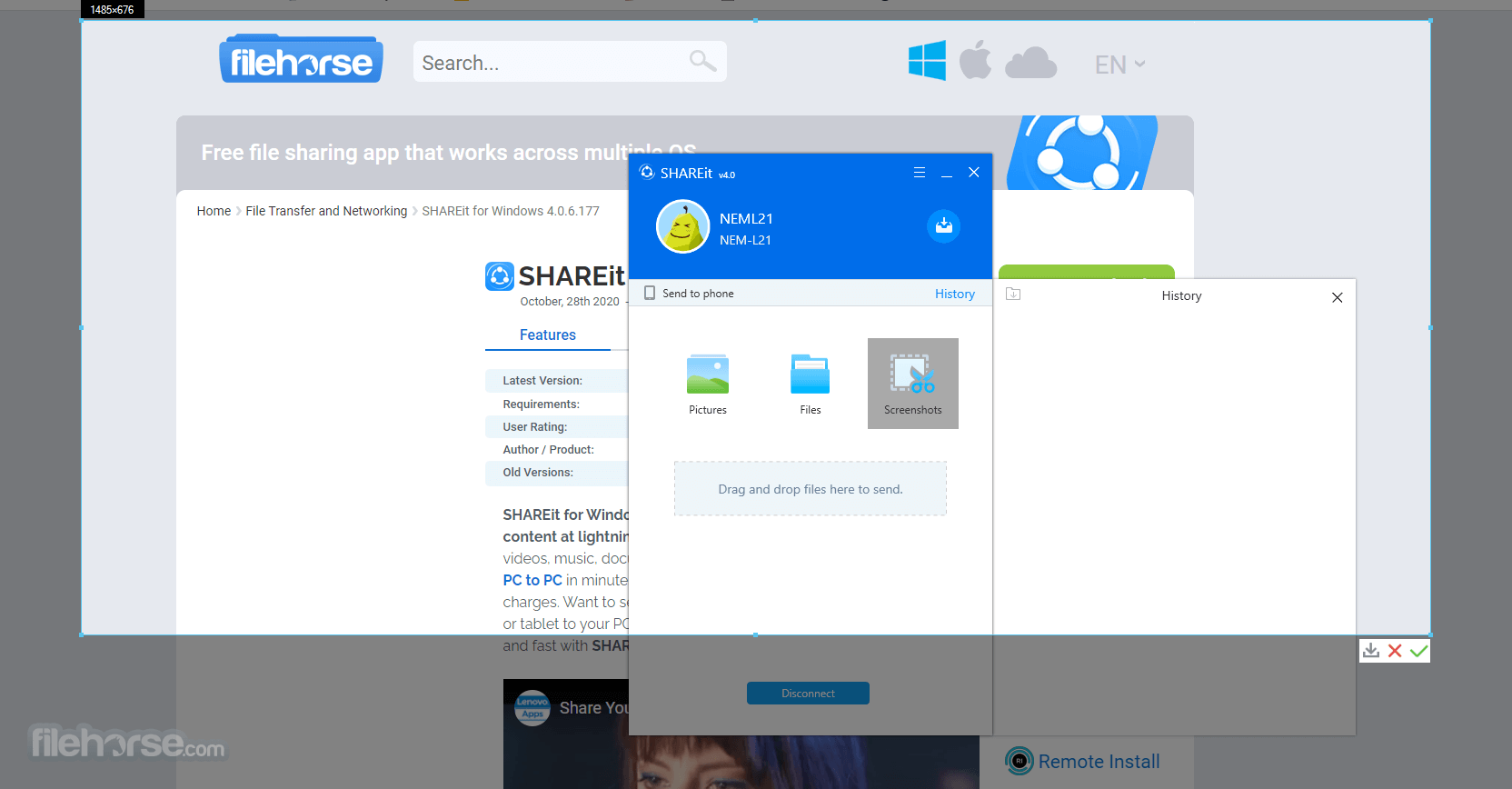The width and height of the screenshot is (1512, 789).
Task: Open the EN language dropdown
Action: [1119, 65]
